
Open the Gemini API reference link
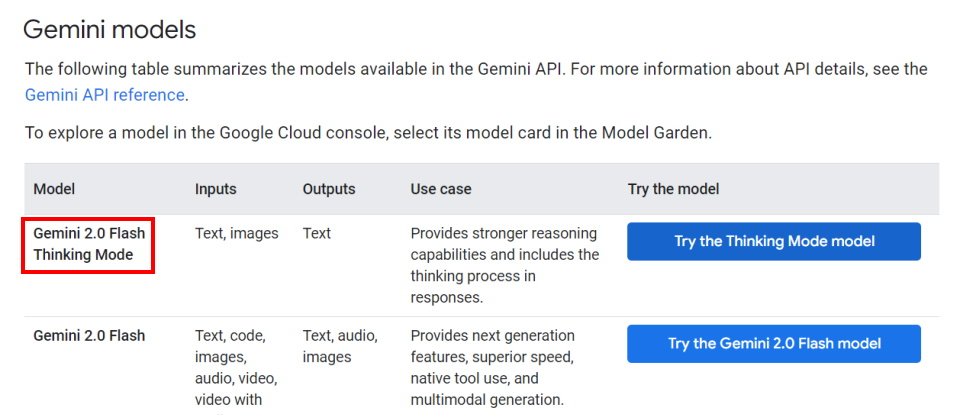pyautogui.click(x=105, y=95)
